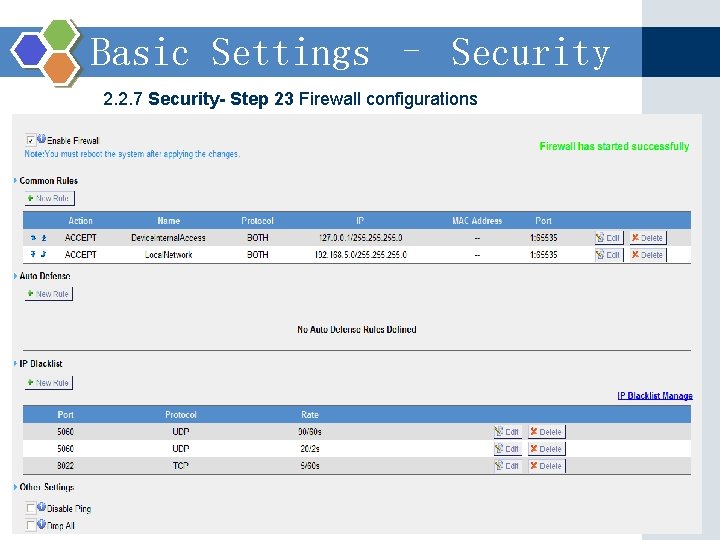Click the Rate column header
The image size is (720, 540).
[310, 415]
